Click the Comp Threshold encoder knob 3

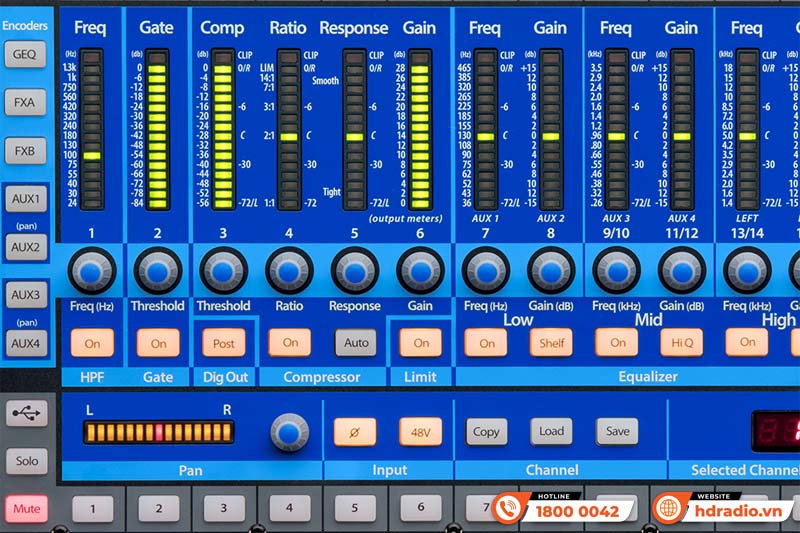[x=223, y=271]
